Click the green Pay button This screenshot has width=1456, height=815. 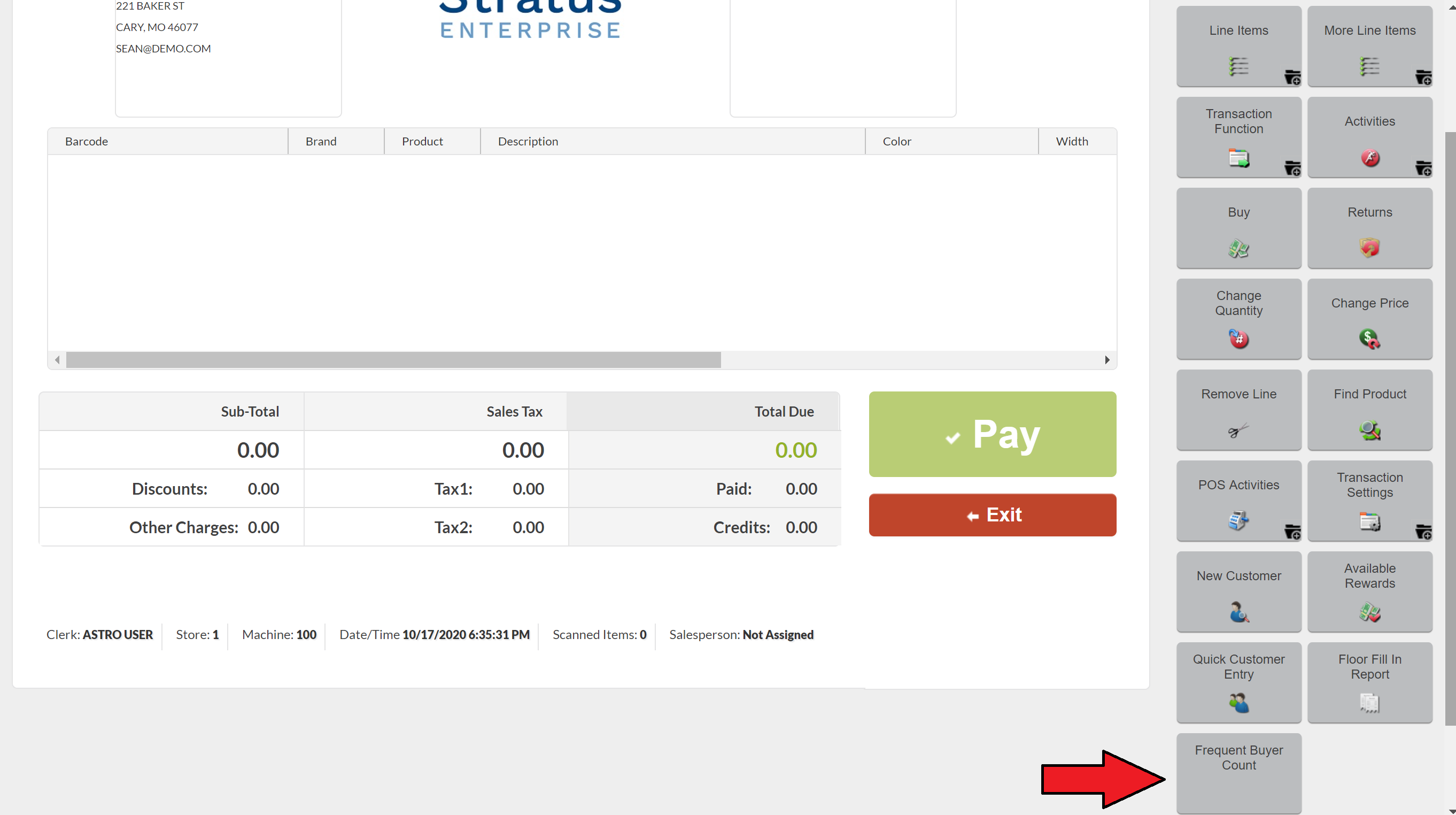pyautogui.click(x=992, y=434)
